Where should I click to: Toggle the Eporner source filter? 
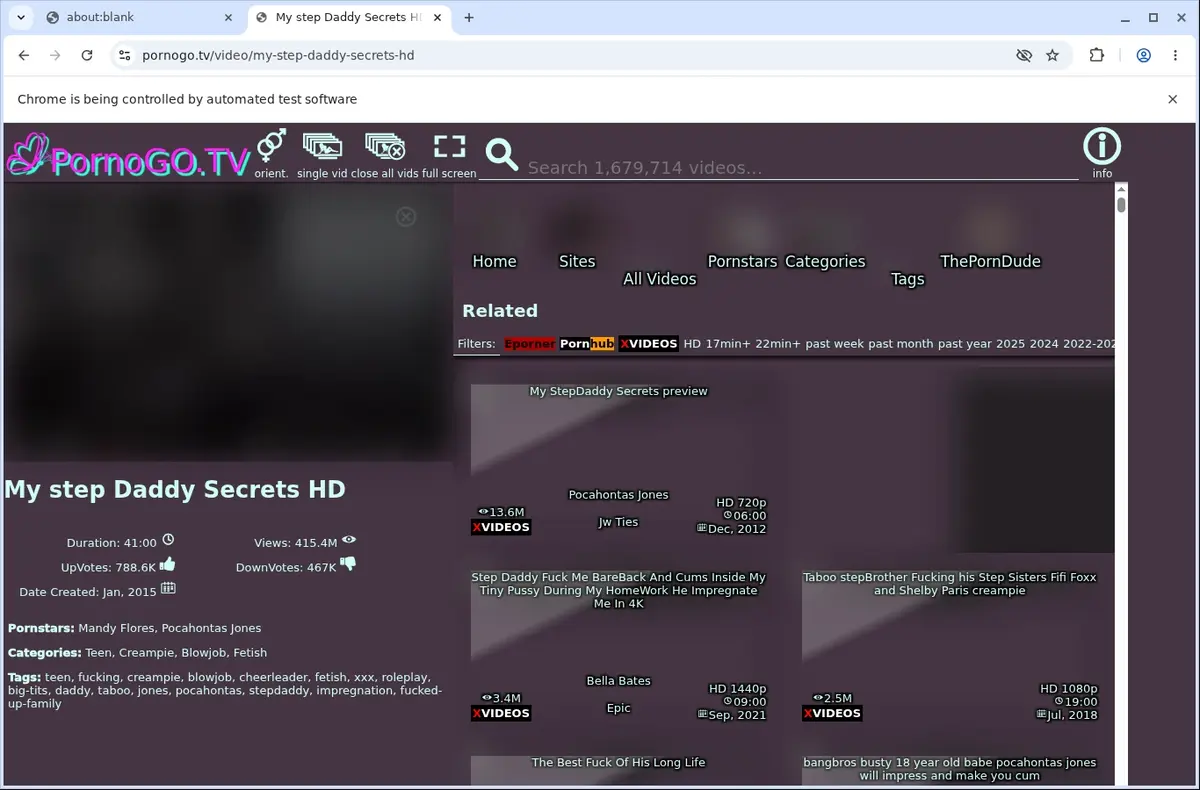530,343
